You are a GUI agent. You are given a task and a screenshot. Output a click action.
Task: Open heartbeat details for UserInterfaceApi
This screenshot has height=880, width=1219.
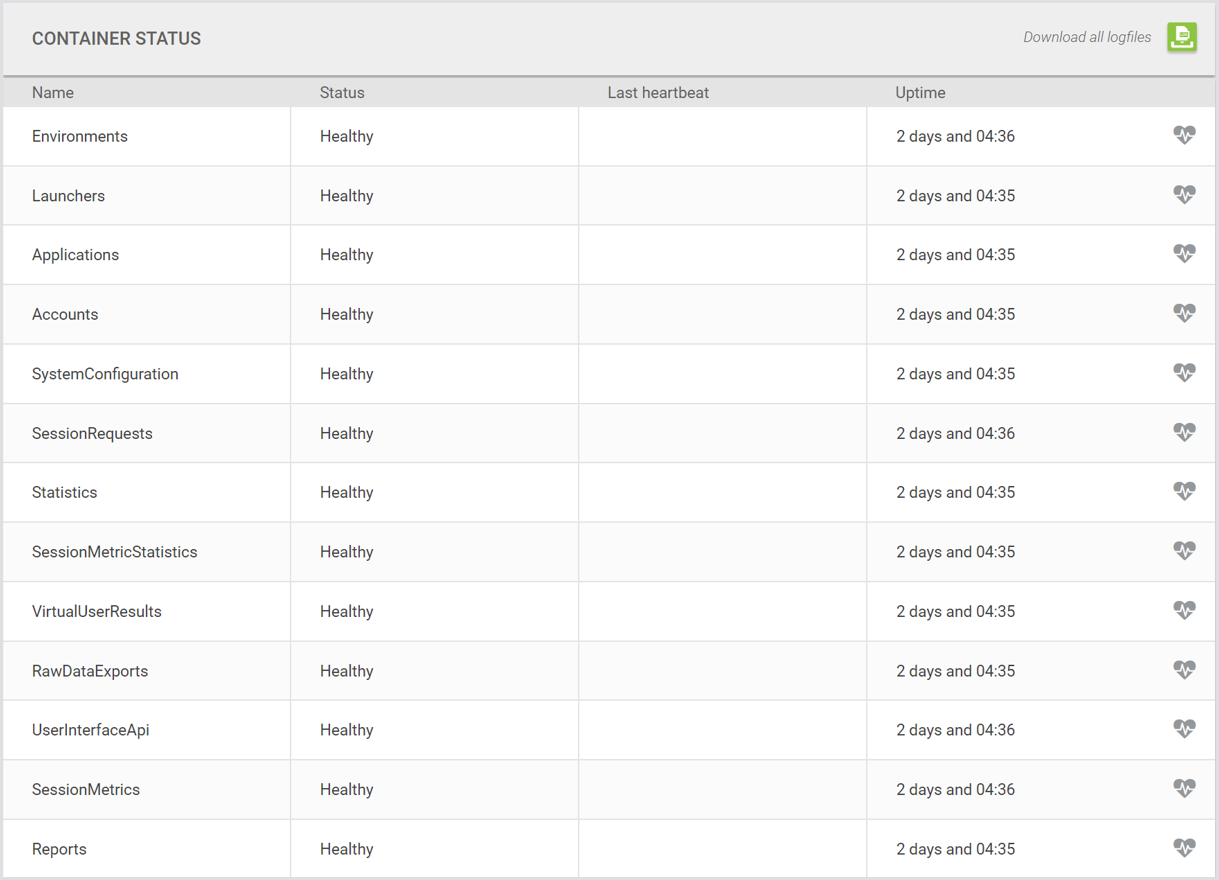(1184, 729)
